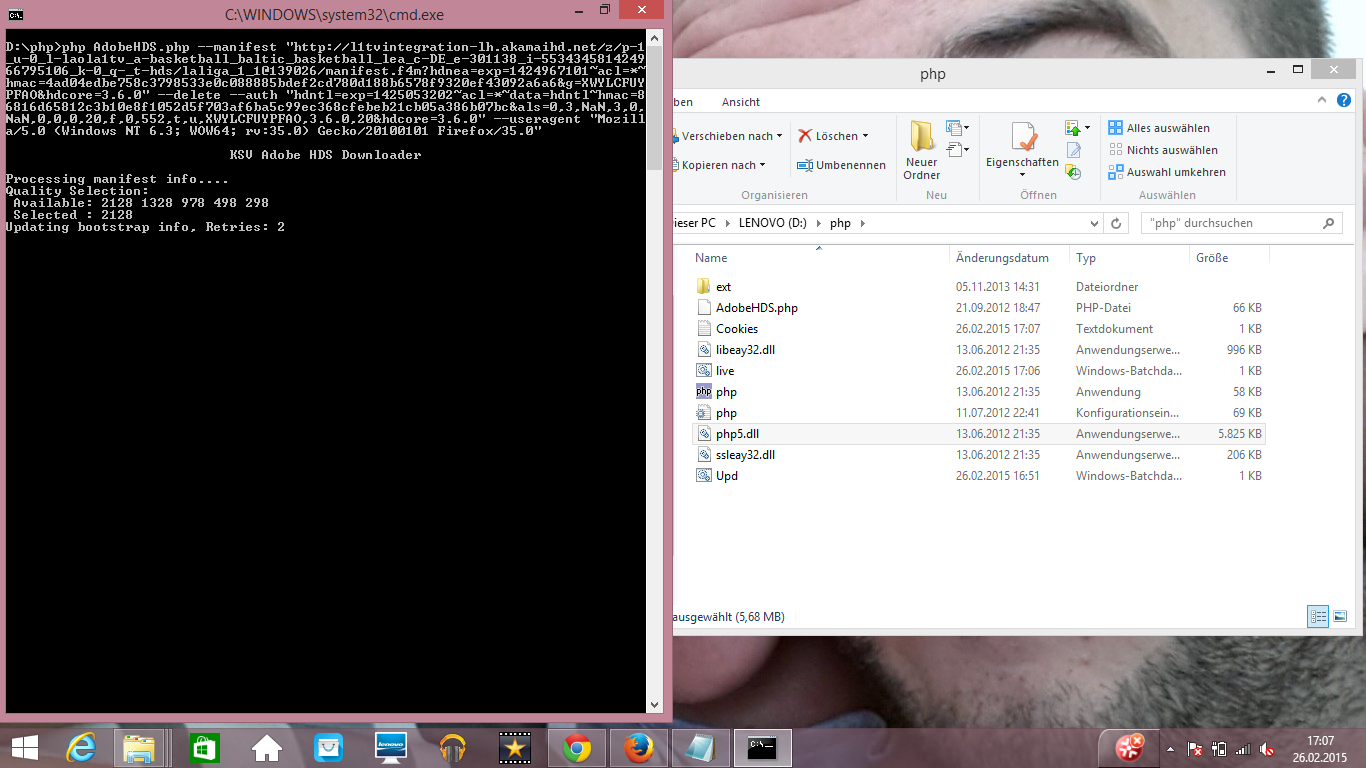Click the Windows Start button
The image size is (1366, 768).
[x=25, y=748]
